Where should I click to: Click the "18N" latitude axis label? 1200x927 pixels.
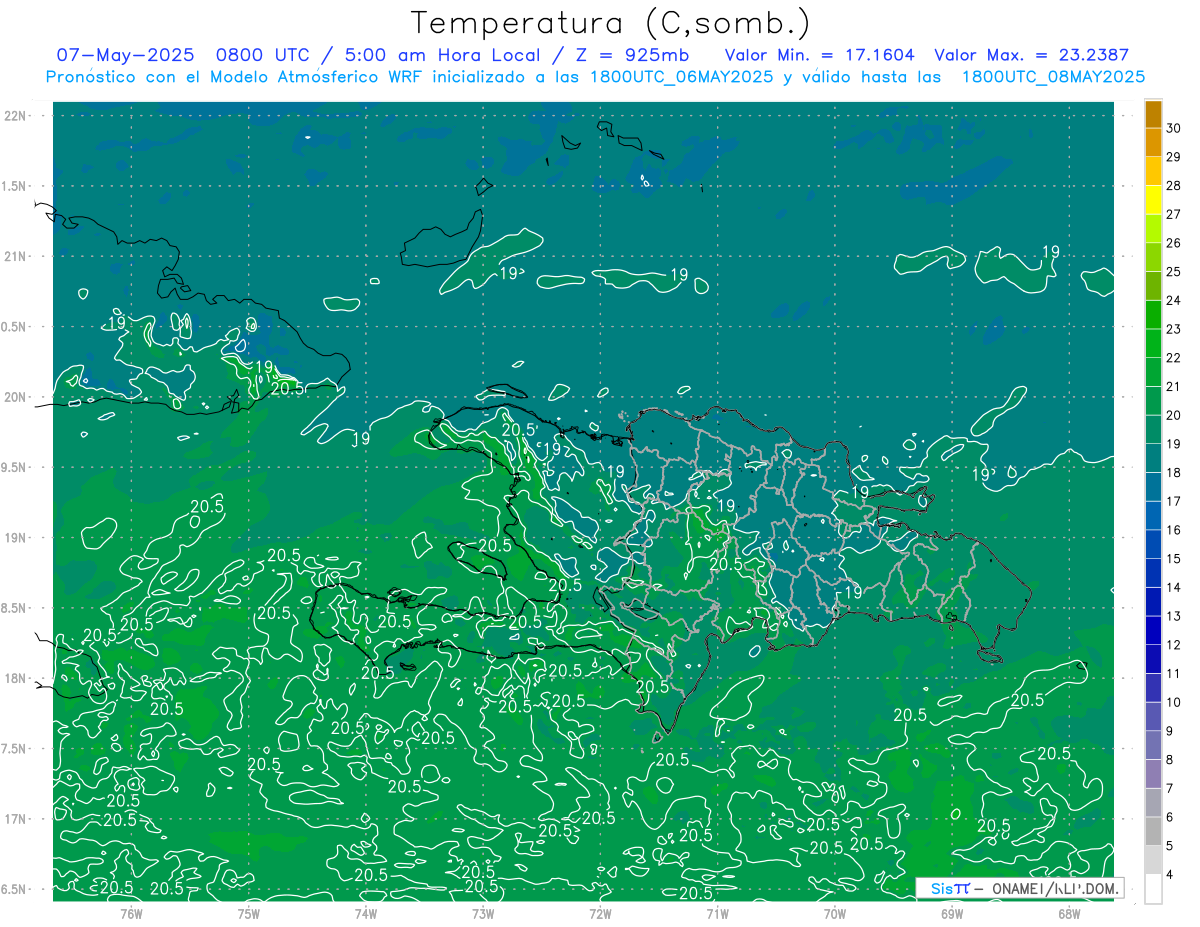[15, 678]
